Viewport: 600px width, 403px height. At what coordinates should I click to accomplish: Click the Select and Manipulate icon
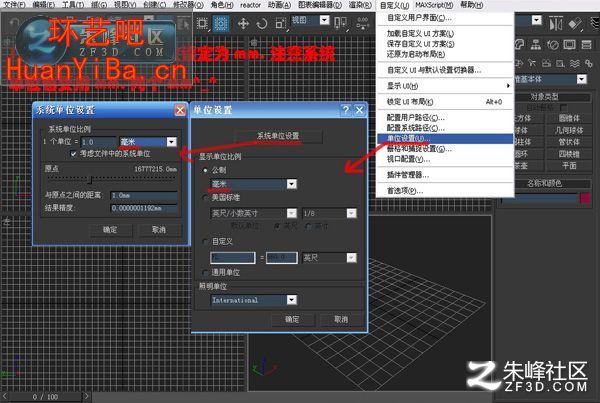pos(362,23)
